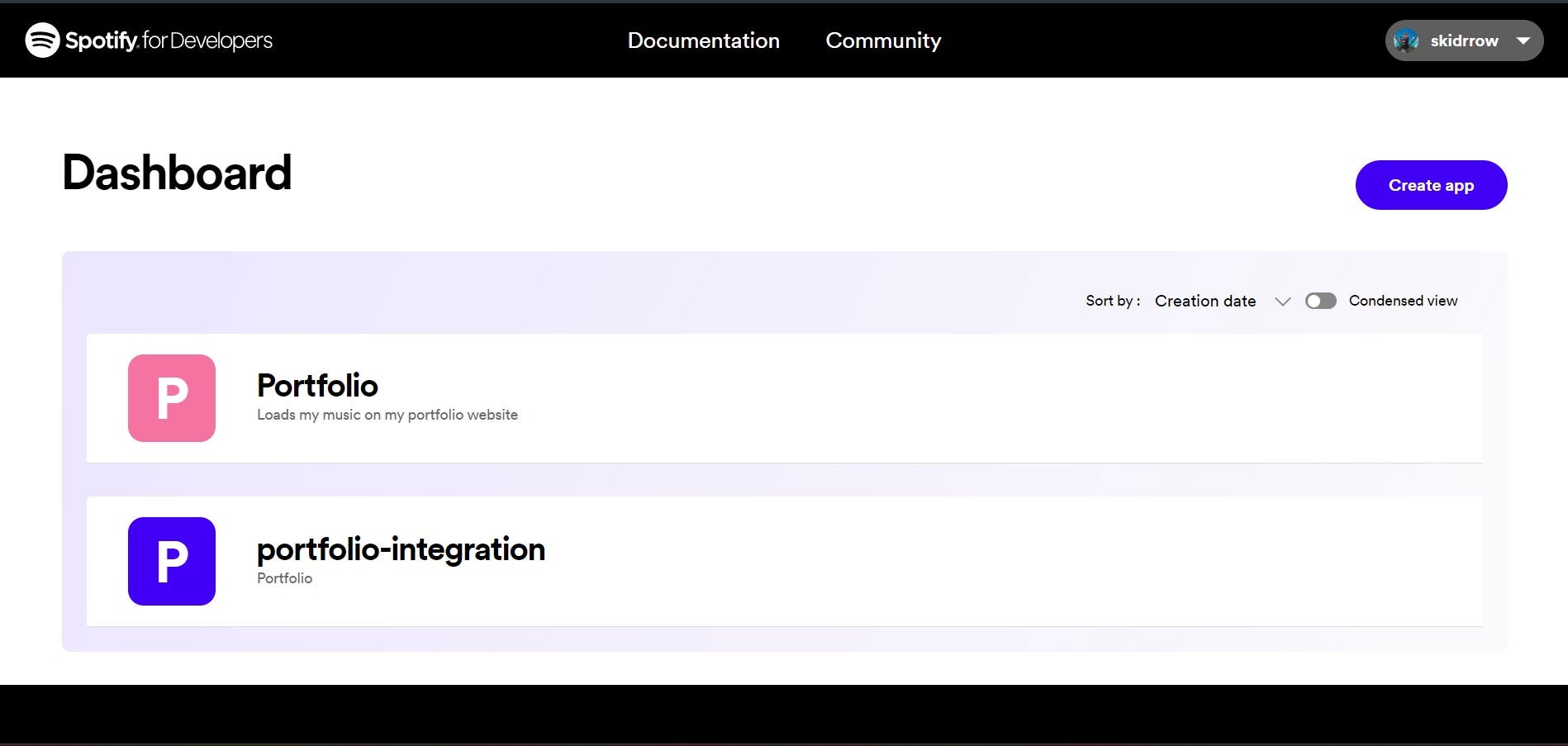Open the Portfolio app title
Image resolution: width=1568 pixels, height=746 pixels.
point(317,386)
